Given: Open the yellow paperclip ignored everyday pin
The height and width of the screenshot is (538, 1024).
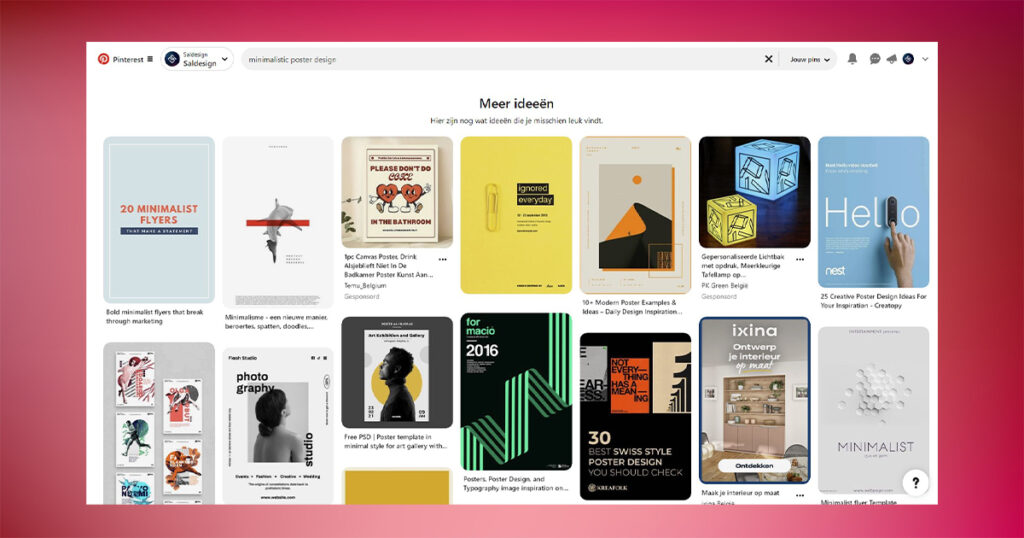Looking at the screenshot, I should click(x=516, y=215).
